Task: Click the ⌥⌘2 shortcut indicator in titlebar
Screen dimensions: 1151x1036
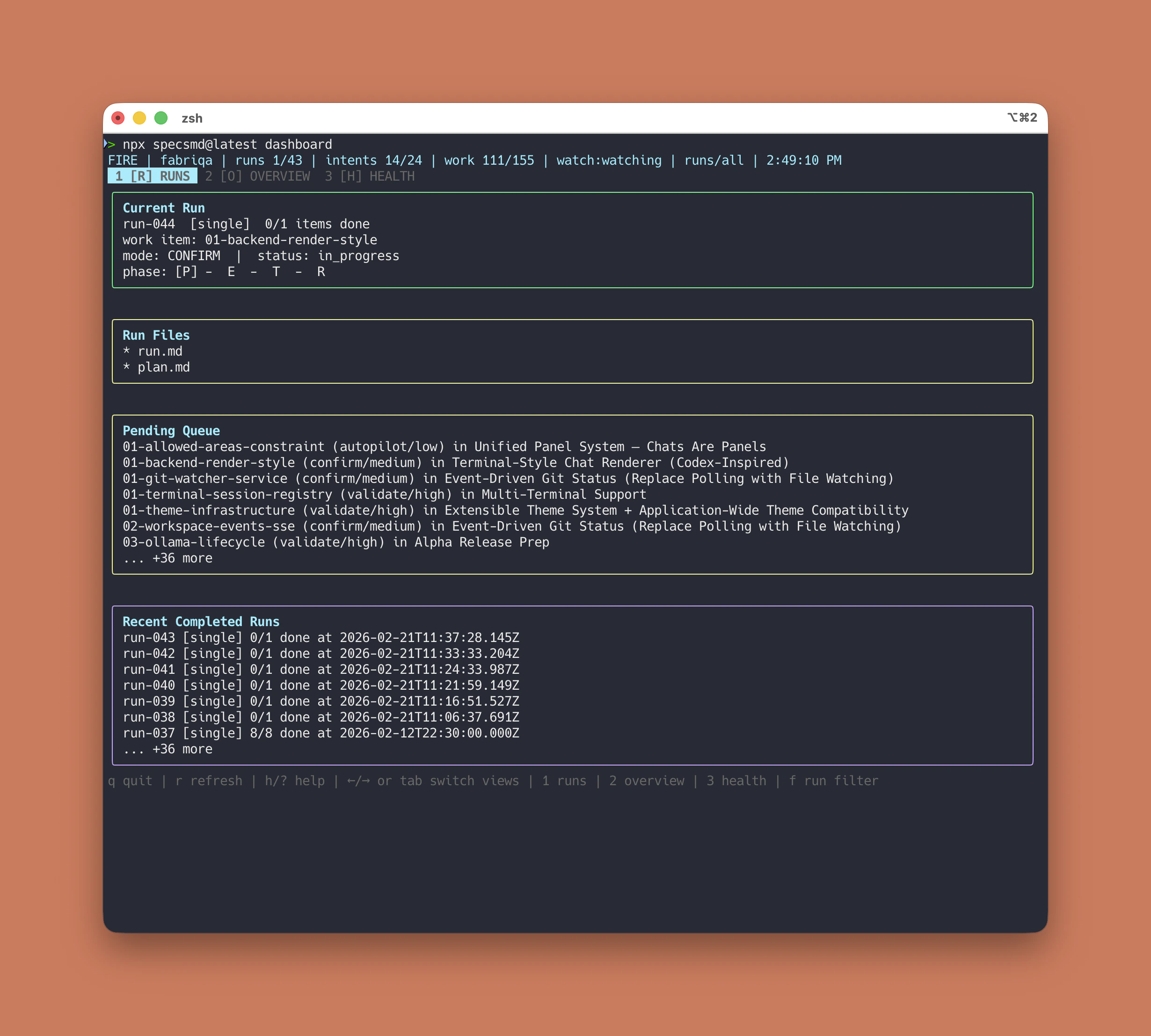Action: tap(1022, 118)
